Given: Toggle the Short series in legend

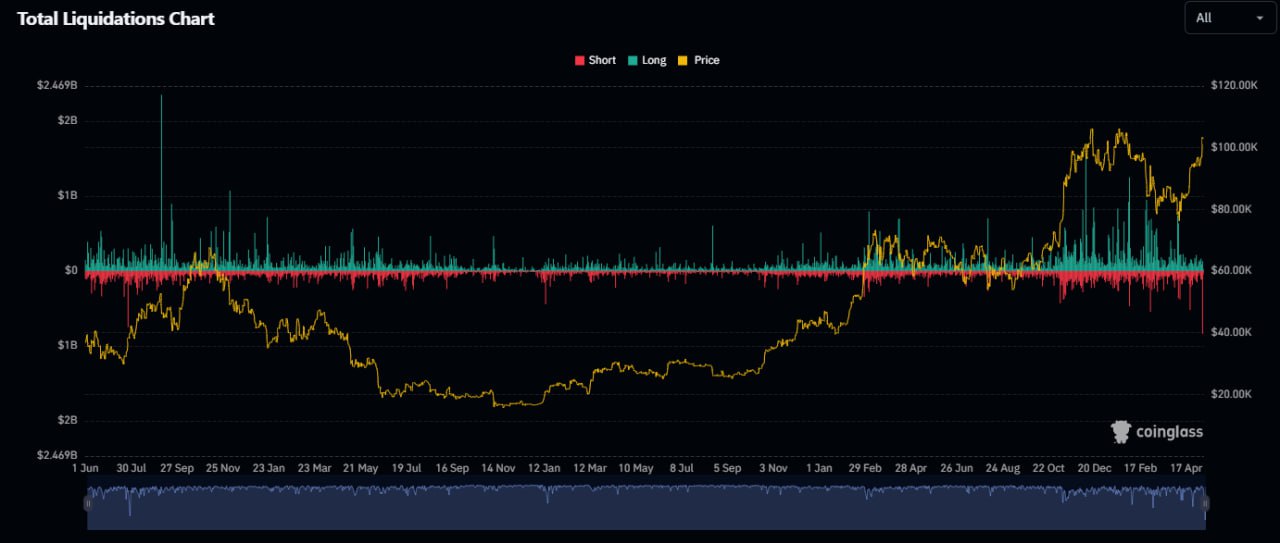Looking at the screenshot, I should [595, 60].
